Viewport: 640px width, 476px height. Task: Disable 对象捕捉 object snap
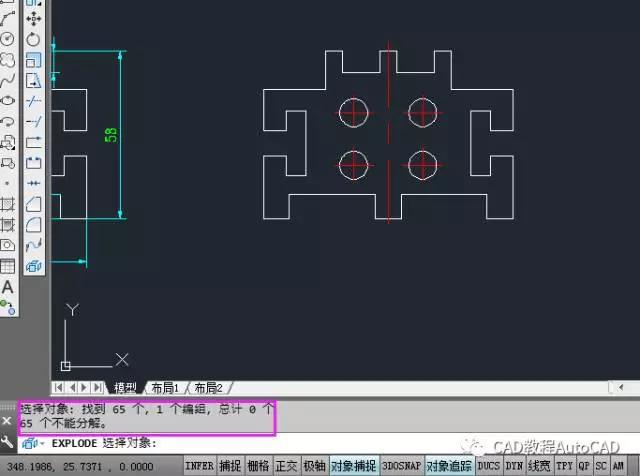[x=353, y=466]
